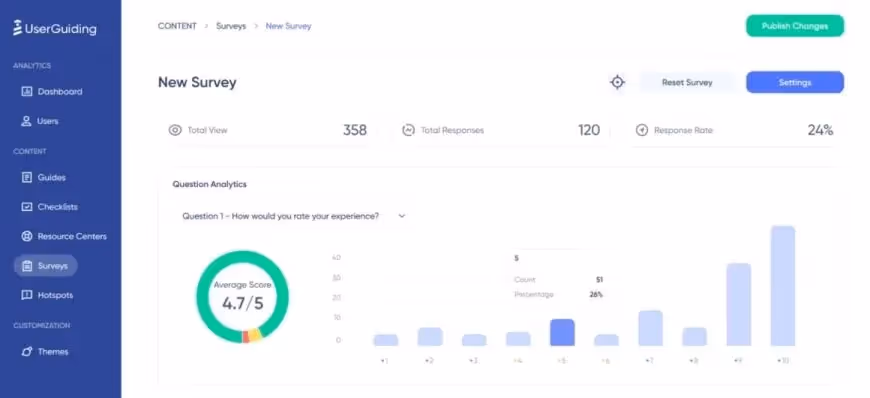The image size is (870, 398).
Task: Select the bar for score 1
Action: click(x=386, y=340)
